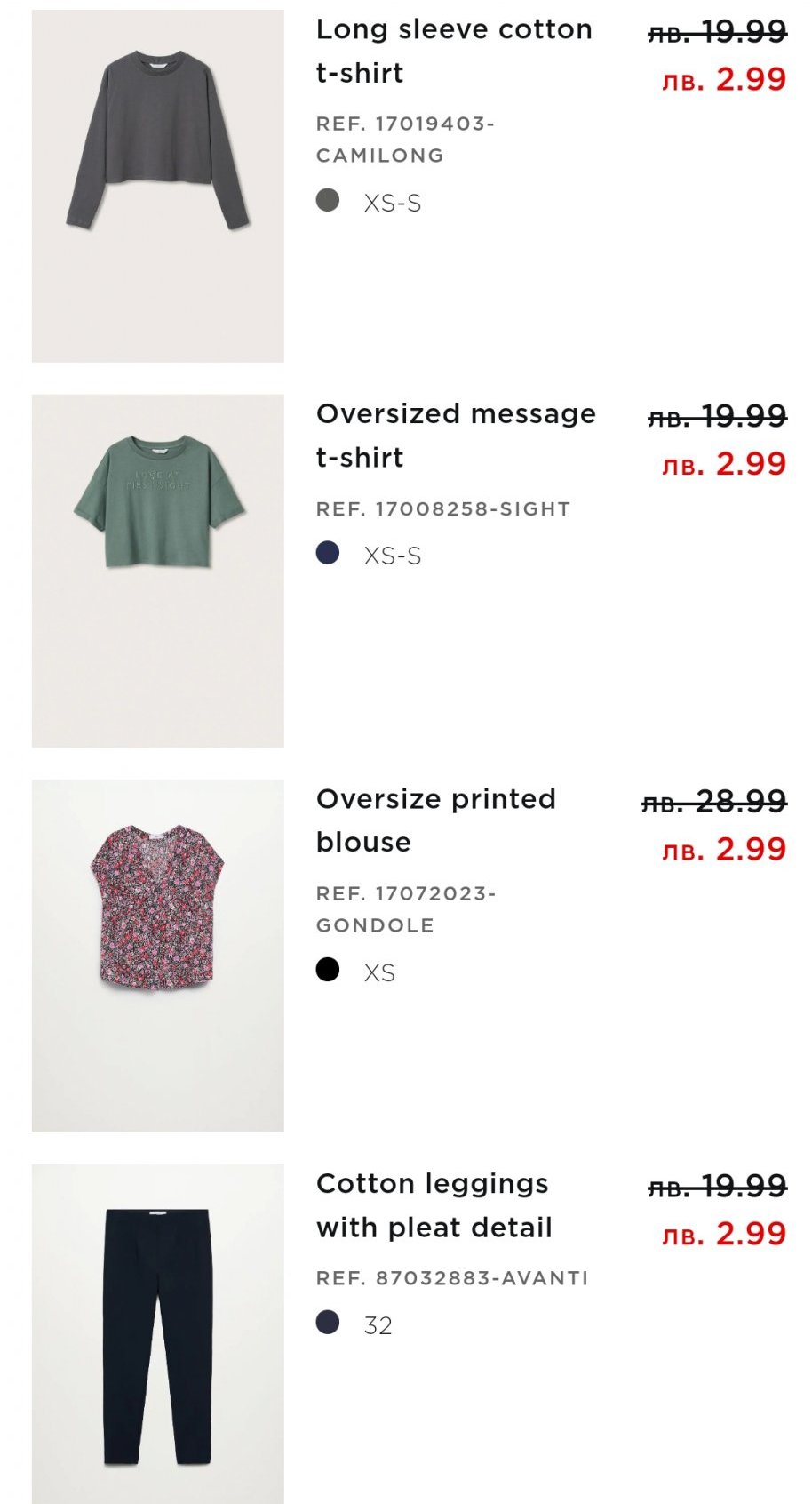Click XS size of printed blouse

[x=379, y=973]
